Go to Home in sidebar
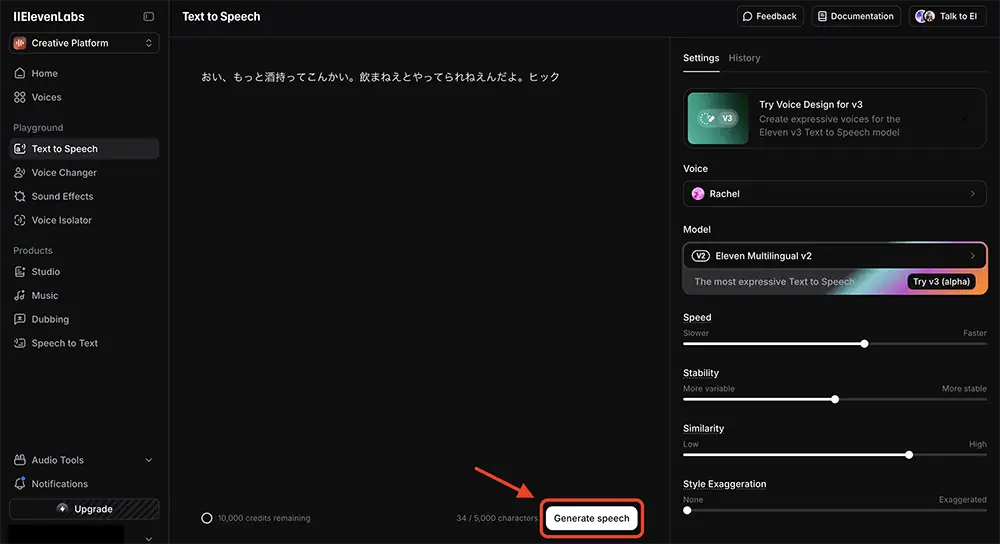1000x544 pixels. pyautogui.click(x=84, y=73)
